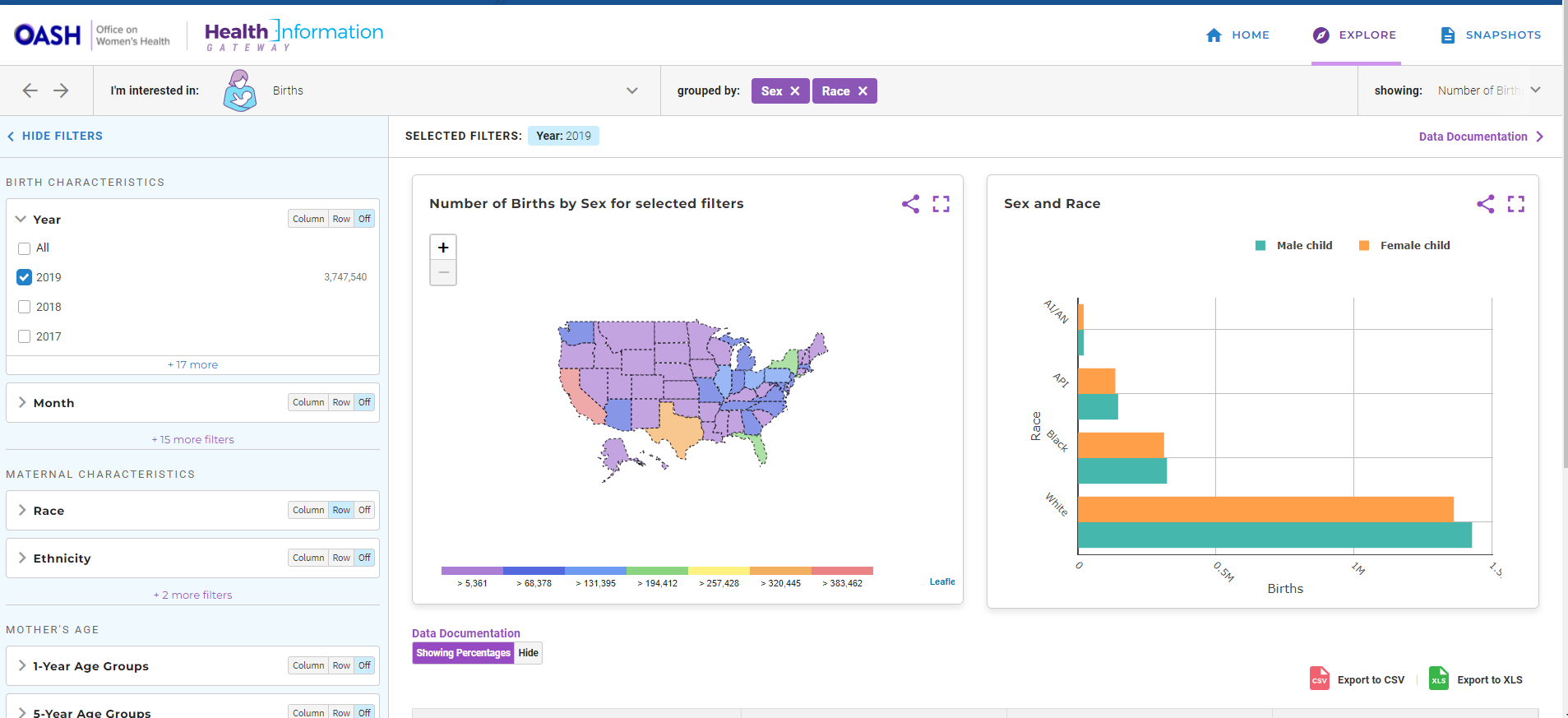Click the XLS export file icon
Viewport: 1568px width, 718px height.
1439,679
